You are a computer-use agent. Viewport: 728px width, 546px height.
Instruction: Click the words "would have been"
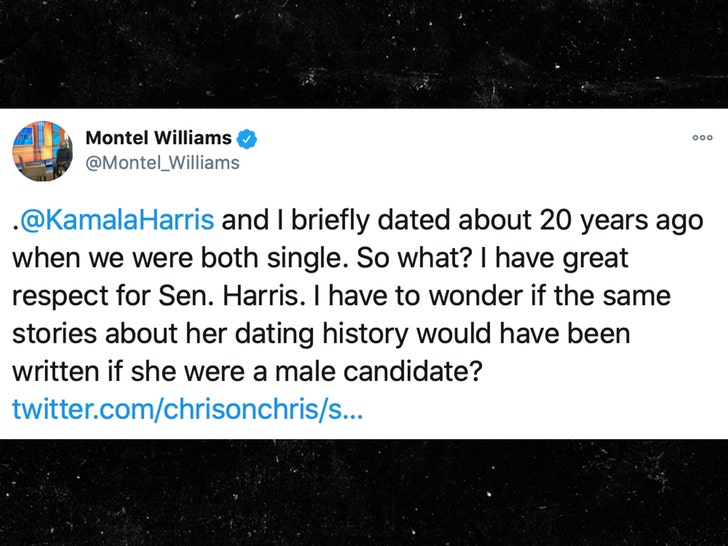523,334
